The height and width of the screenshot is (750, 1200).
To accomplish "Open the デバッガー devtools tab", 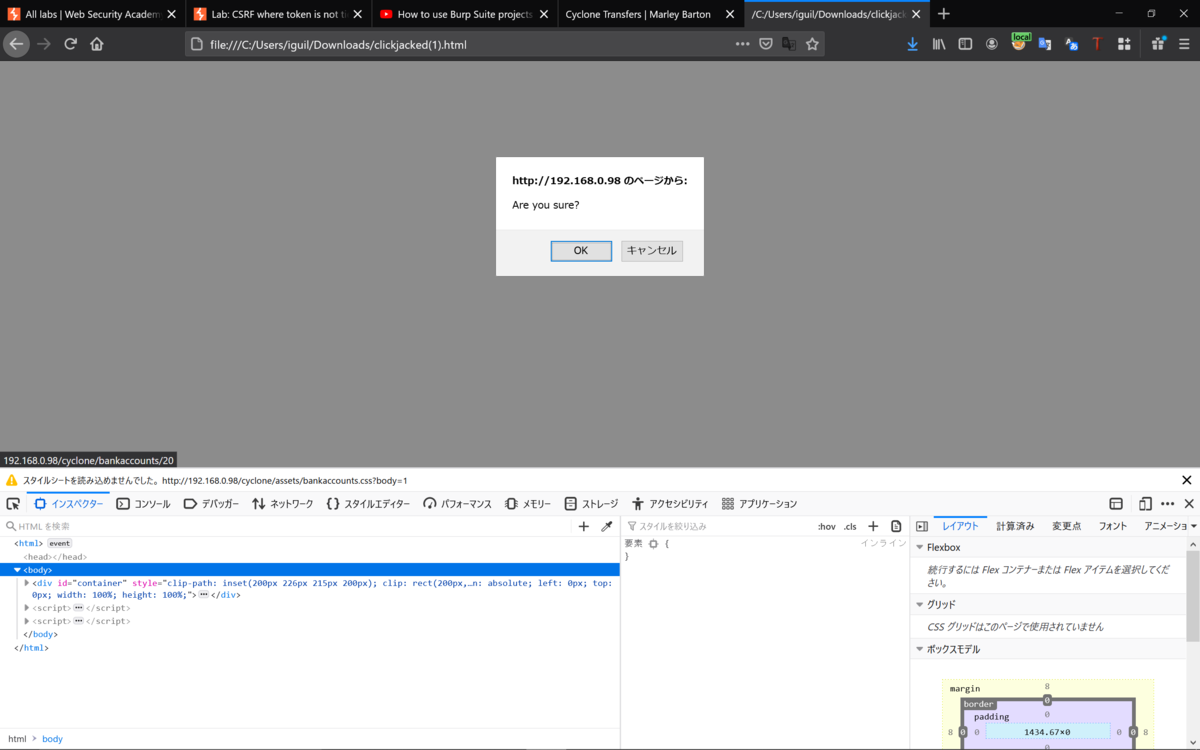I will (211, 504).
